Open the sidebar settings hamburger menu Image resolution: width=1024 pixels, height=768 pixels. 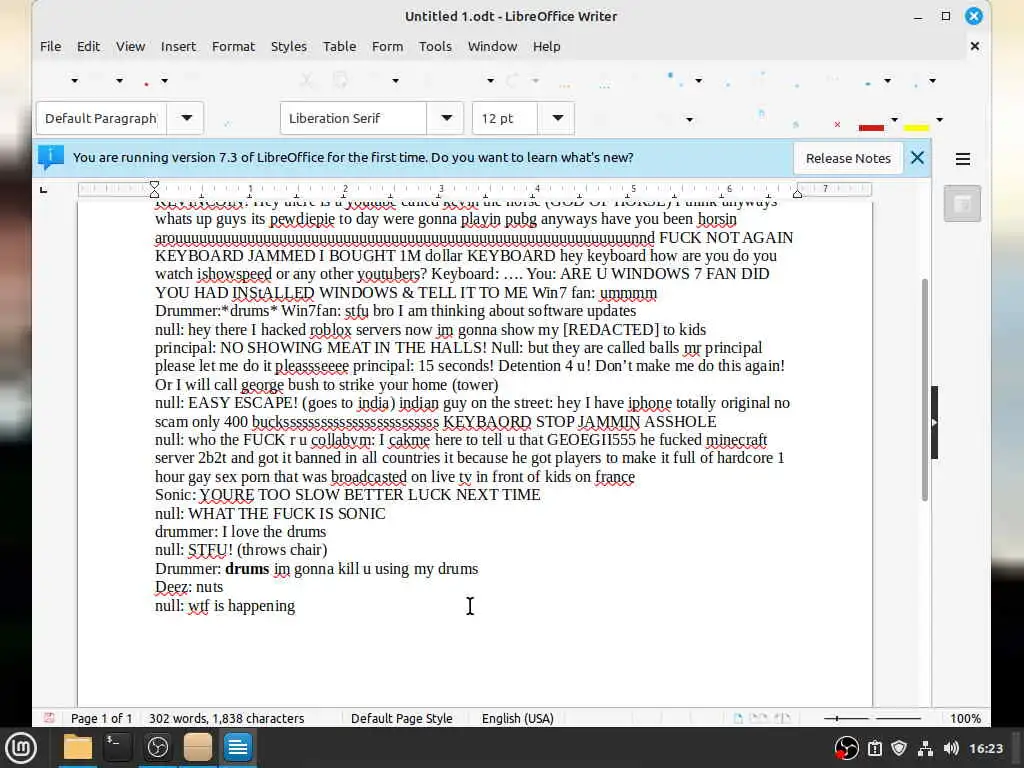963,159
